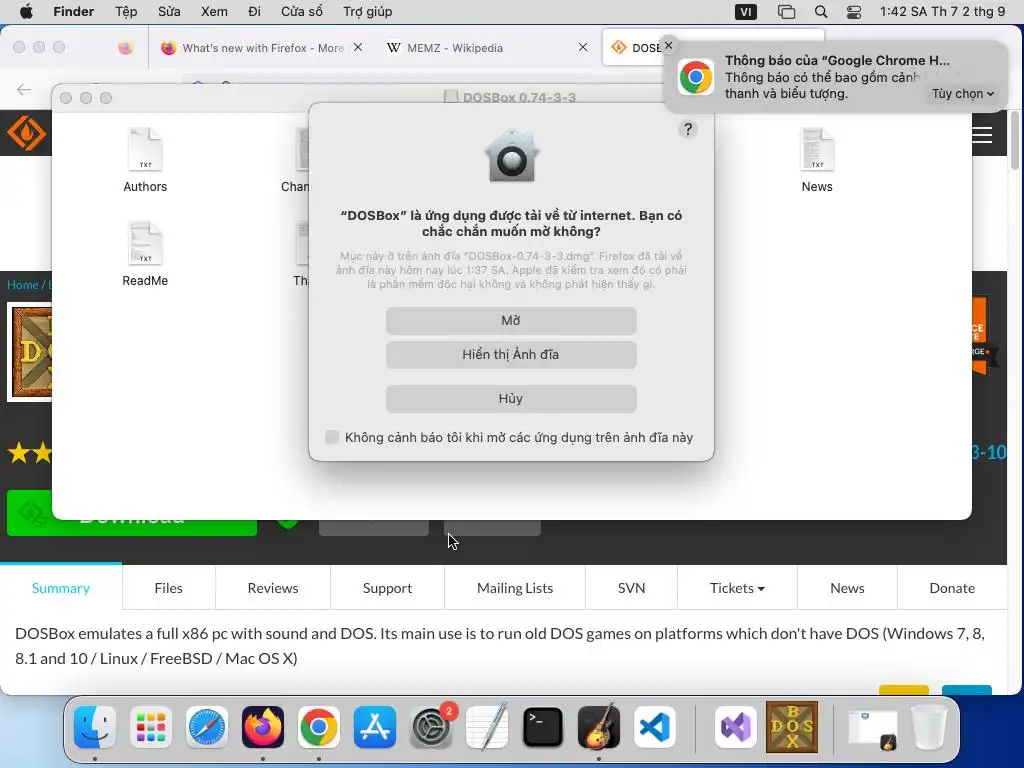
Task: Open the Sửa menu
Action: coord(169,12)
